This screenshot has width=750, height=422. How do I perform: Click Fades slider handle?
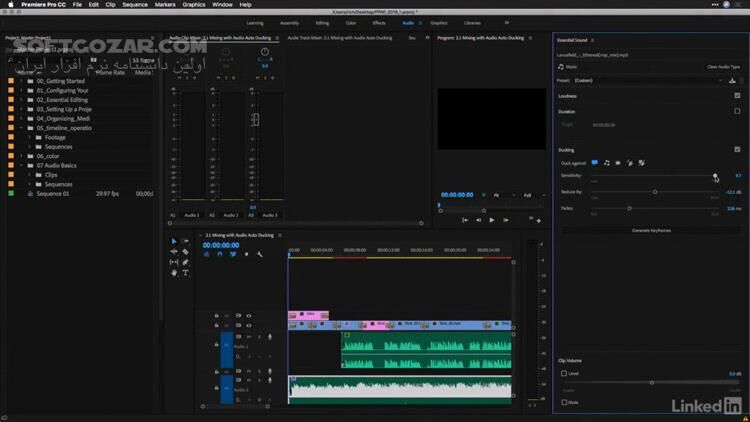tap(629, 208)
